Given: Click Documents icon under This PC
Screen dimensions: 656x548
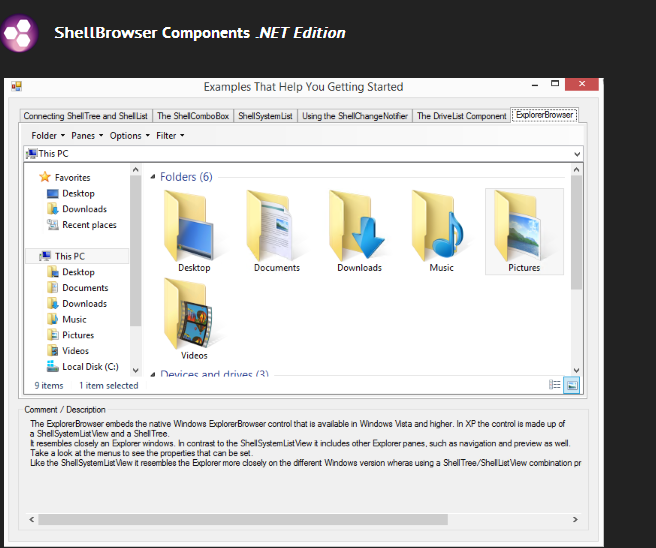Looking at the screenshot, I should tap(53, 288).
